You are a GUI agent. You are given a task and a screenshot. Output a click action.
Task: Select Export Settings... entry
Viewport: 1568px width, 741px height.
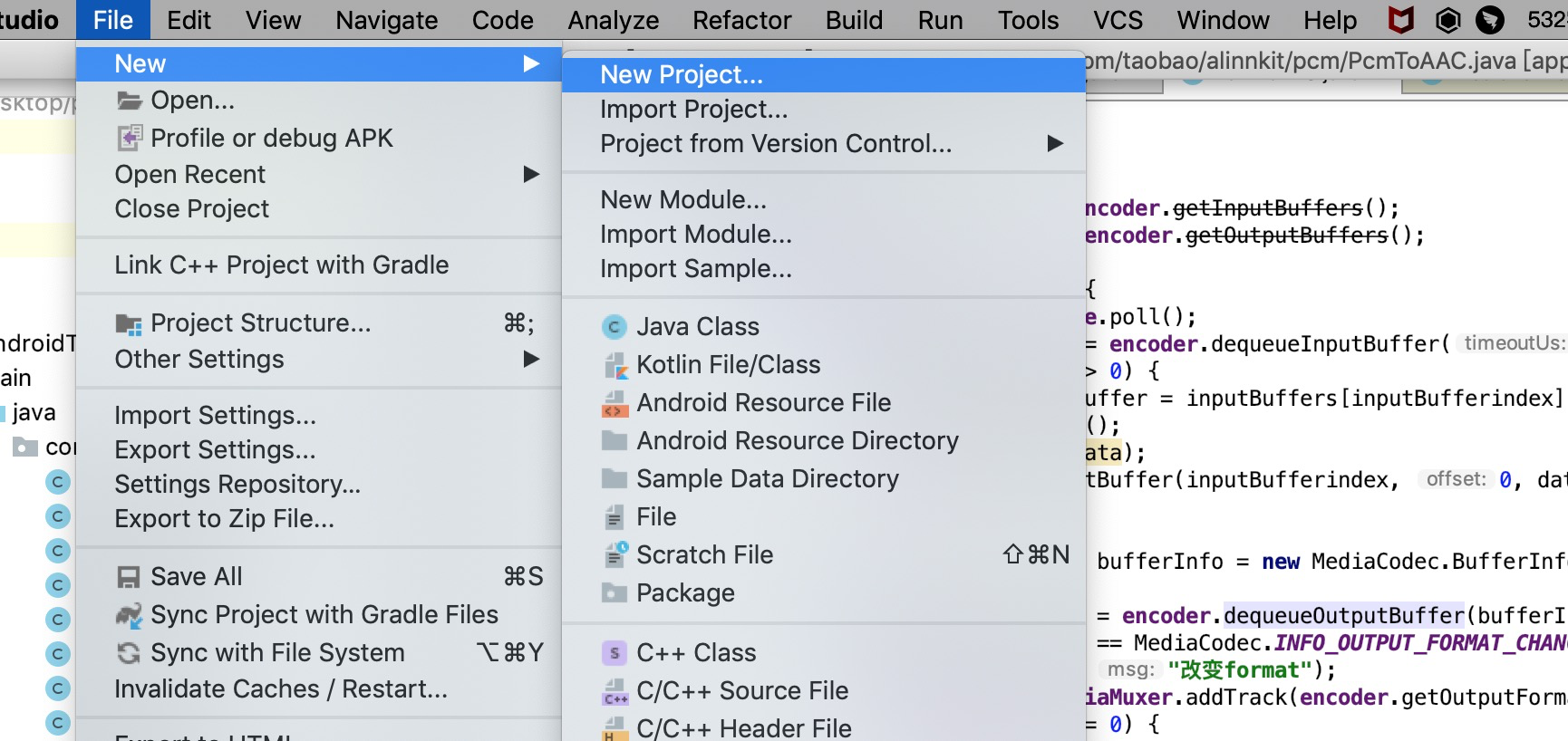tap(319, 450)
